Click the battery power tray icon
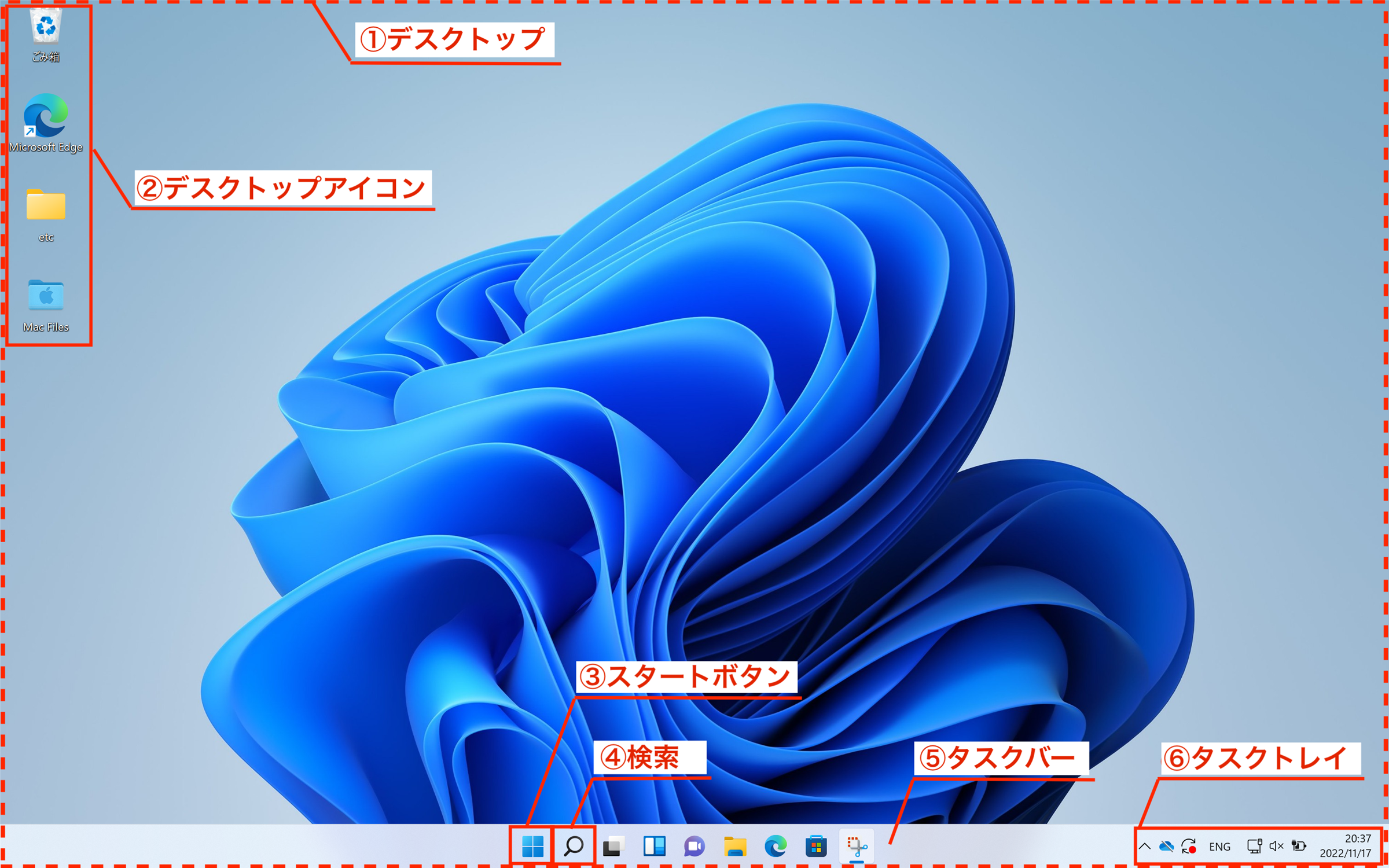Screen dimensions: 1389x868 (x=1299, y=847)
